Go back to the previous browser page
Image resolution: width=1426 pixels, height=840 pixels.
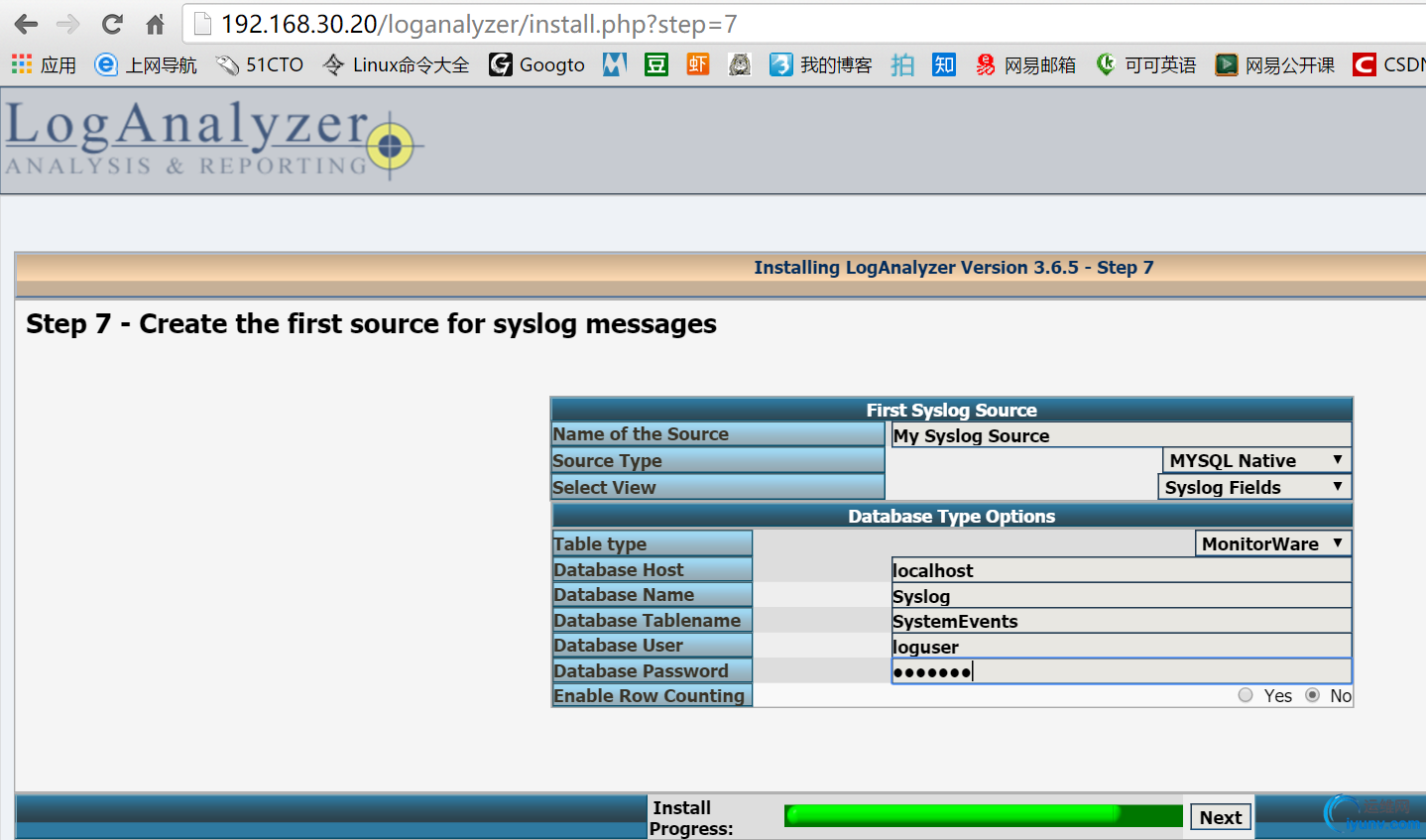pos(27,24)
